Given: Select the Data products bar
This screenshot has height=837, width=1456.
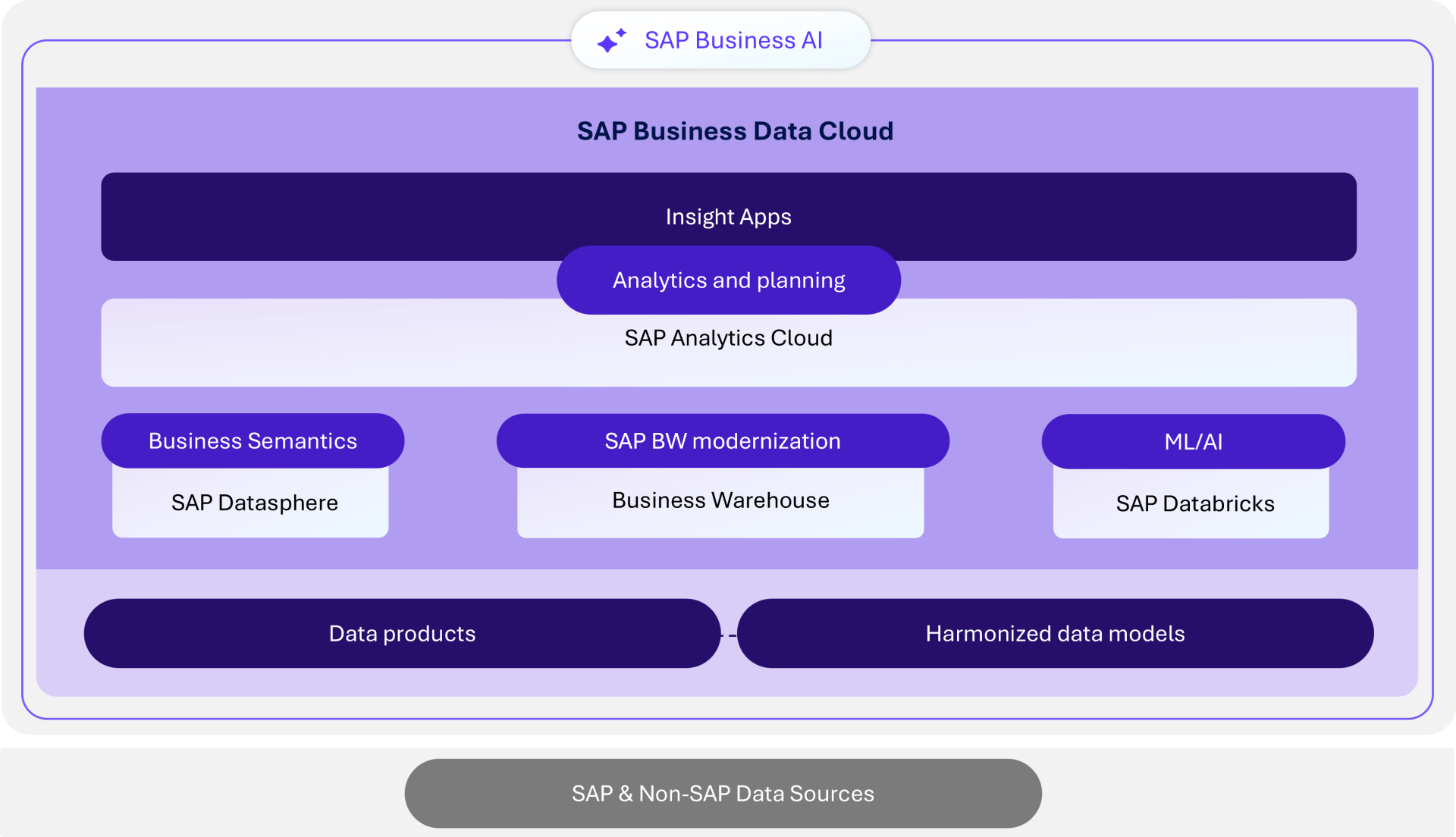Looking at the screenshot, I should [x=402, y=633].
